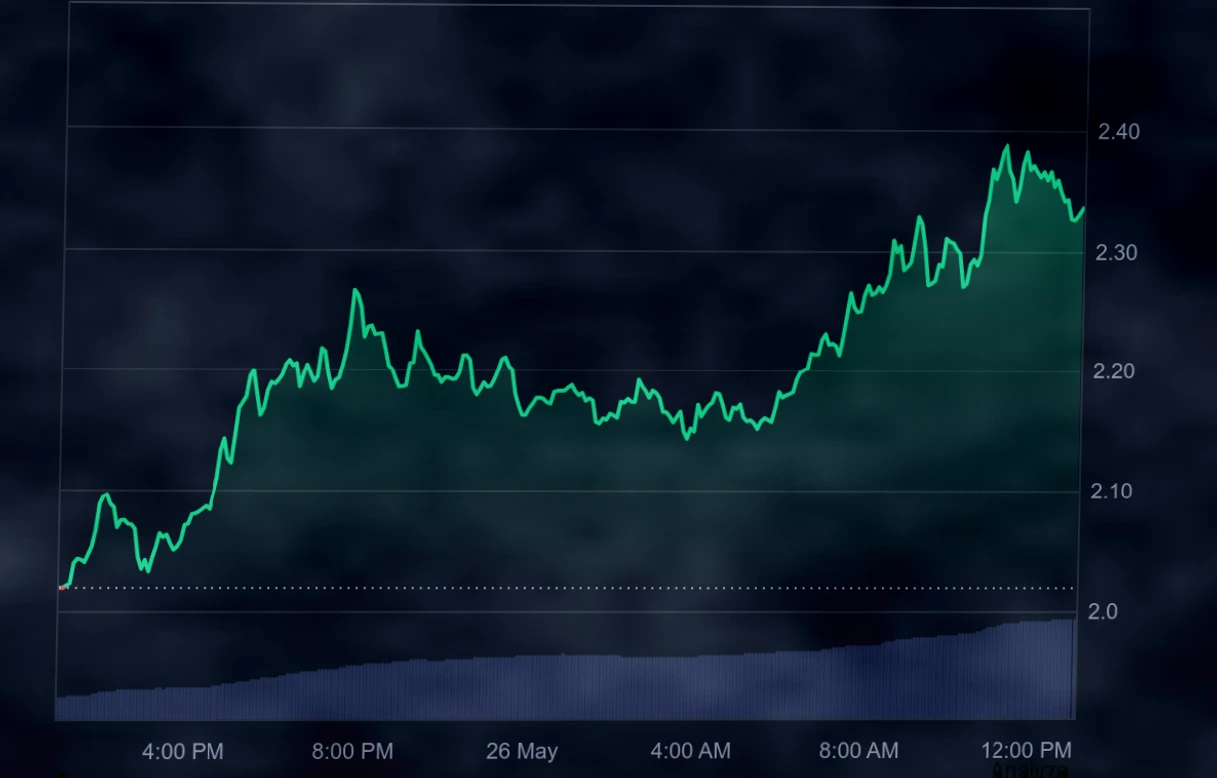Click the 2.20 price axis label
1217x778 pixels.
coord(1114,372)
